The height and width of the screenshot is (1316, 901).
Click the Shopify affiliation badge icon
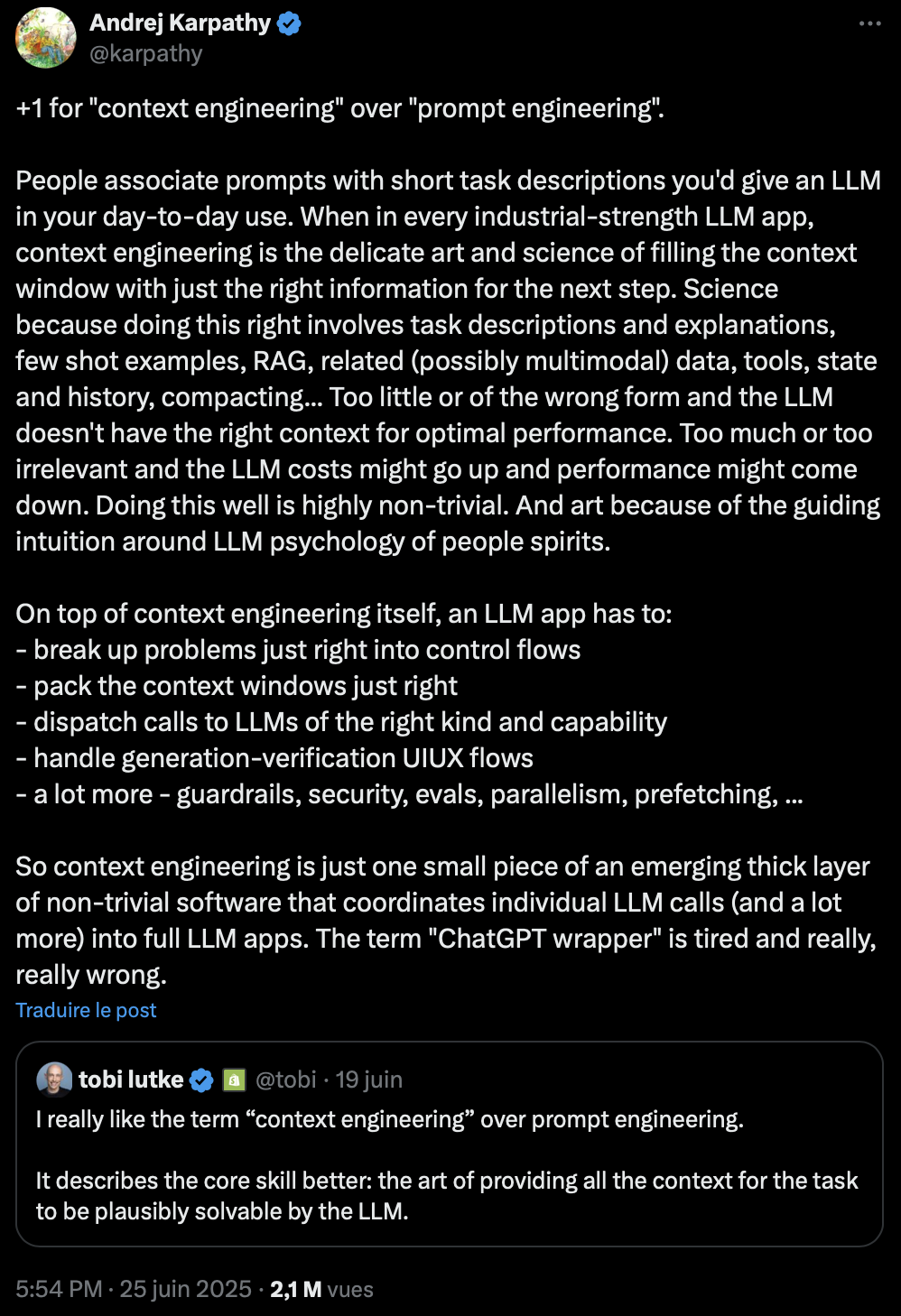click(x=234, y=1080)
